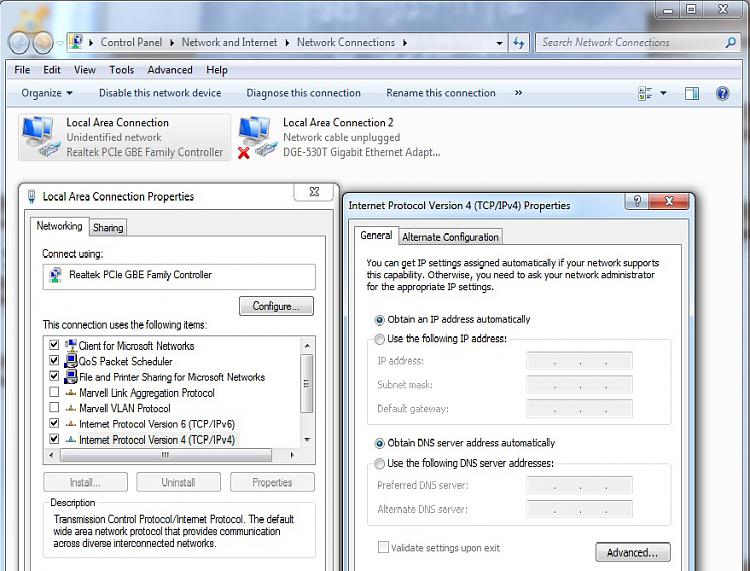Check Marvell Link Aggregation Protocol
750x571 pixels.
point(54,392)
